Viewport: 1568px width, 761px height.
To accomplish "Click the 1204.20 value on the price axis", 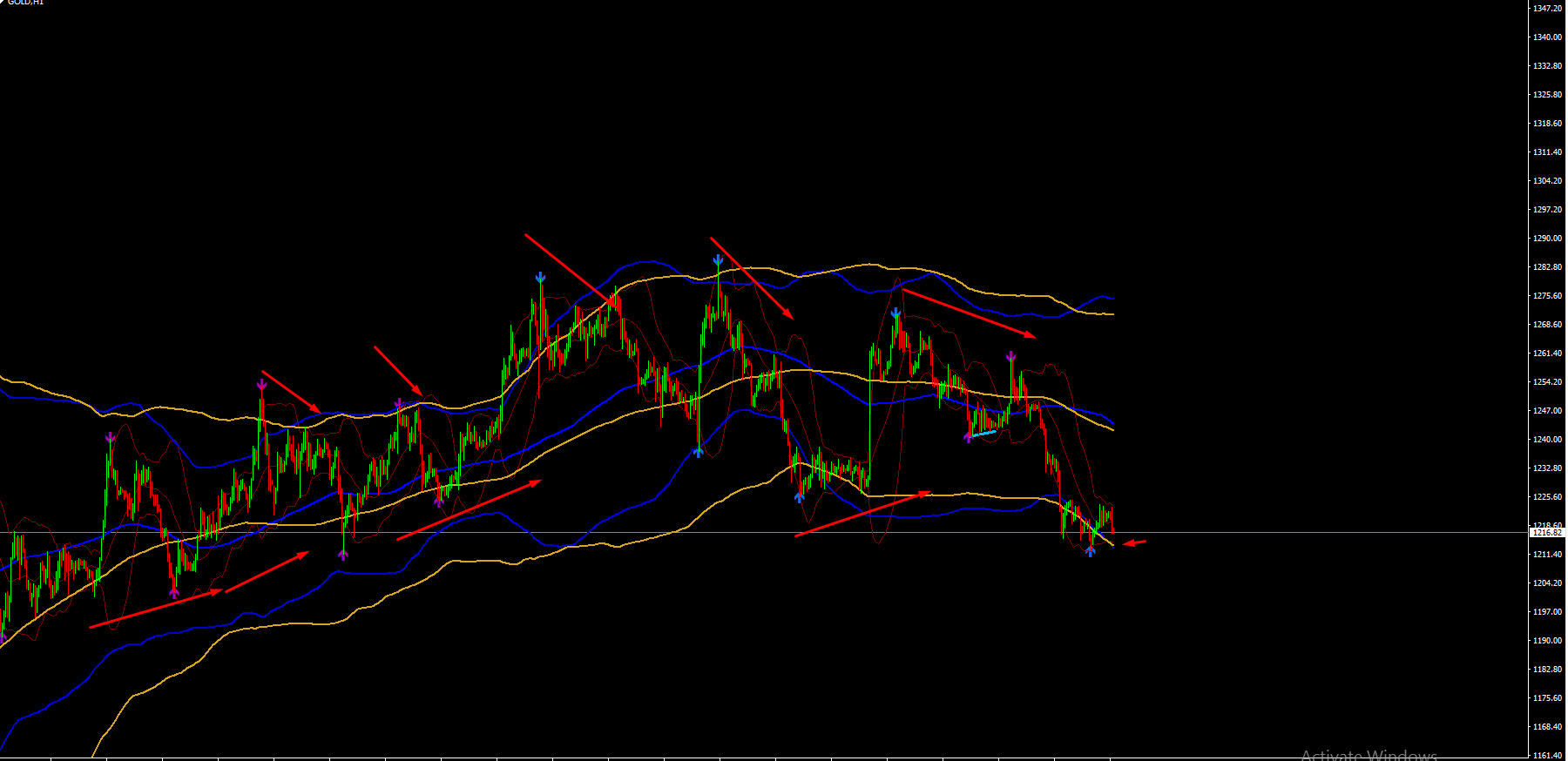I will coord(1547,583).
